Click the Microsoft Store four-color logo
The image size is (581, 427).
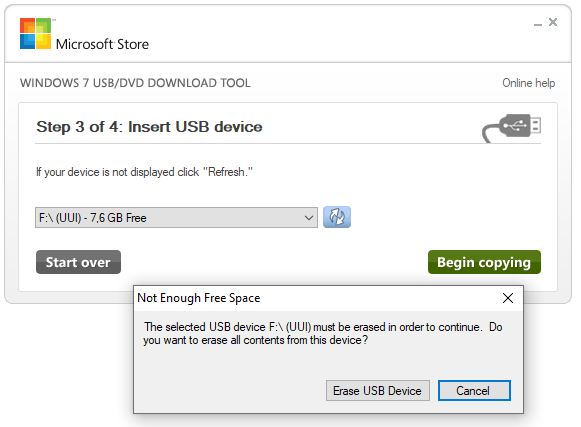tap(36, 34)
